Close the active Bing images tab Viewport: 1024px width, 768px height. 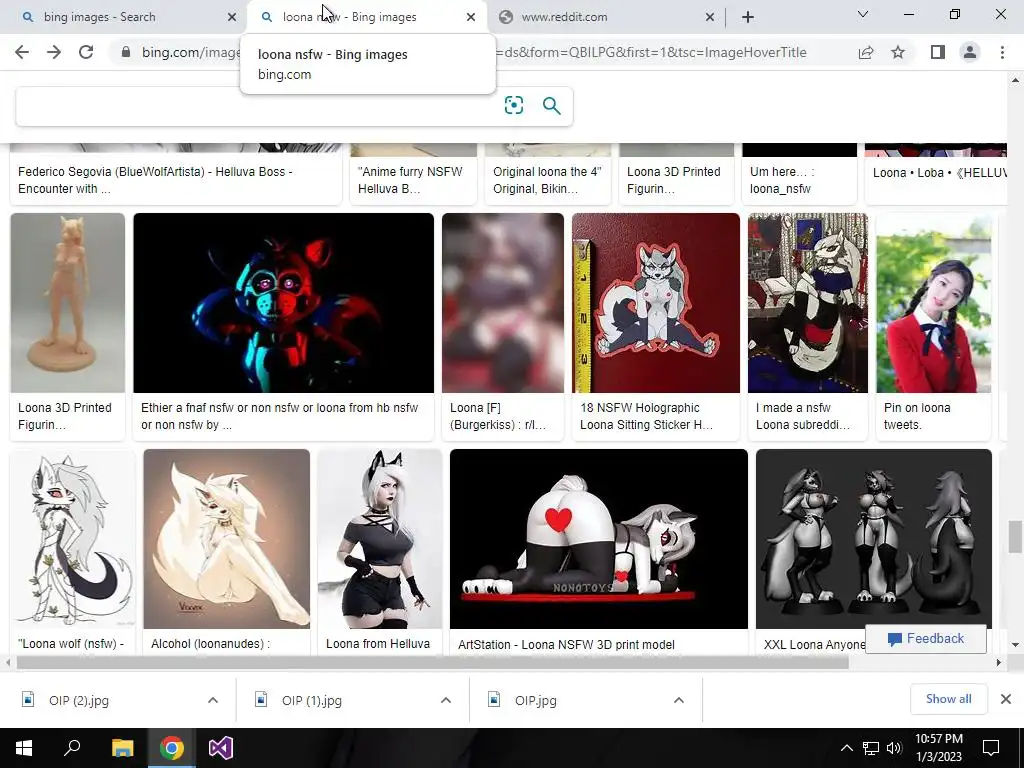471,17
